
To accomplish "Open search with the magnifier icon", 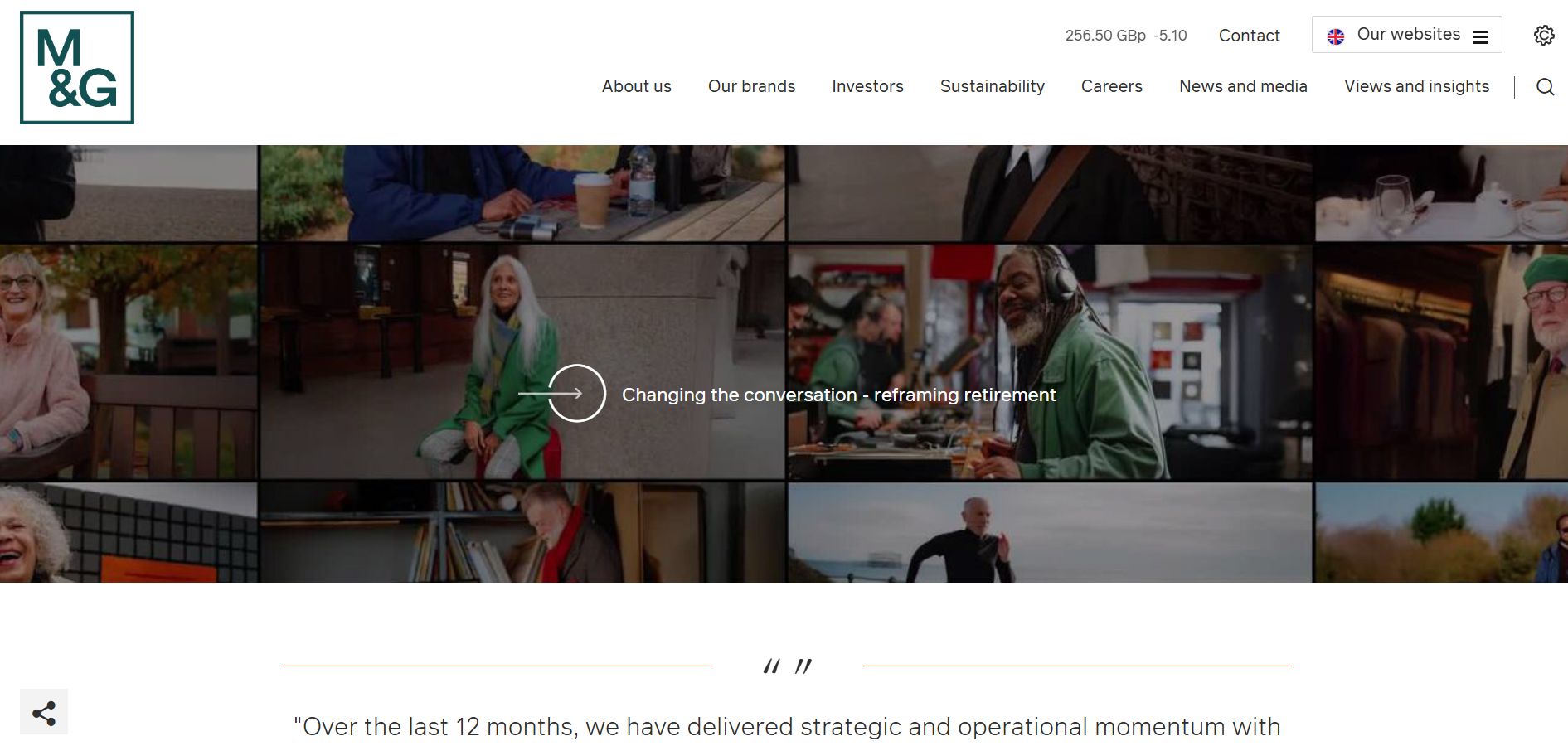I will coord(1545,87).
